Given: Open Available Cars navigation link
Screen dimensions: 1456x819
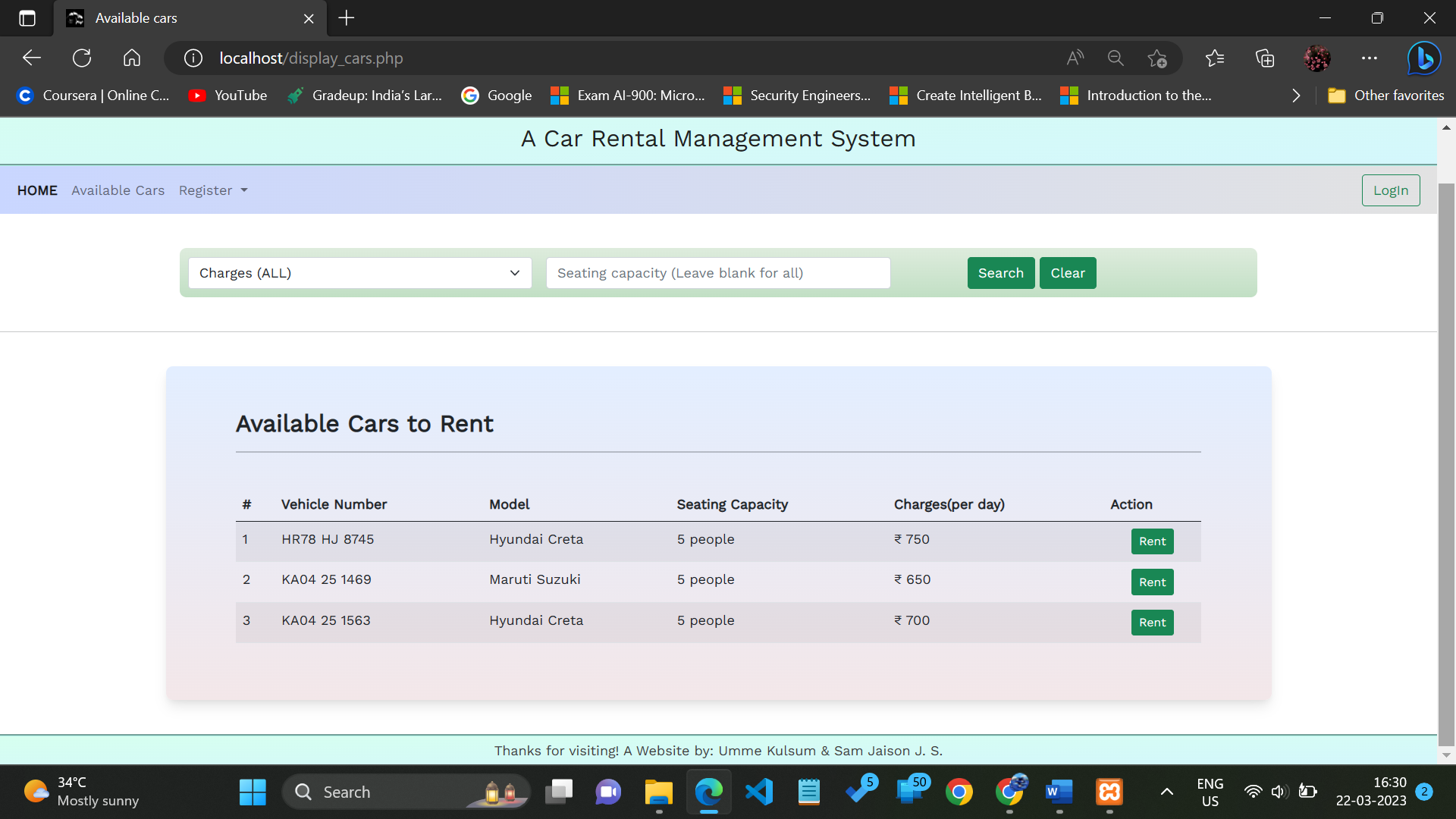Looking at the screenshot, I should coord(118,190).
